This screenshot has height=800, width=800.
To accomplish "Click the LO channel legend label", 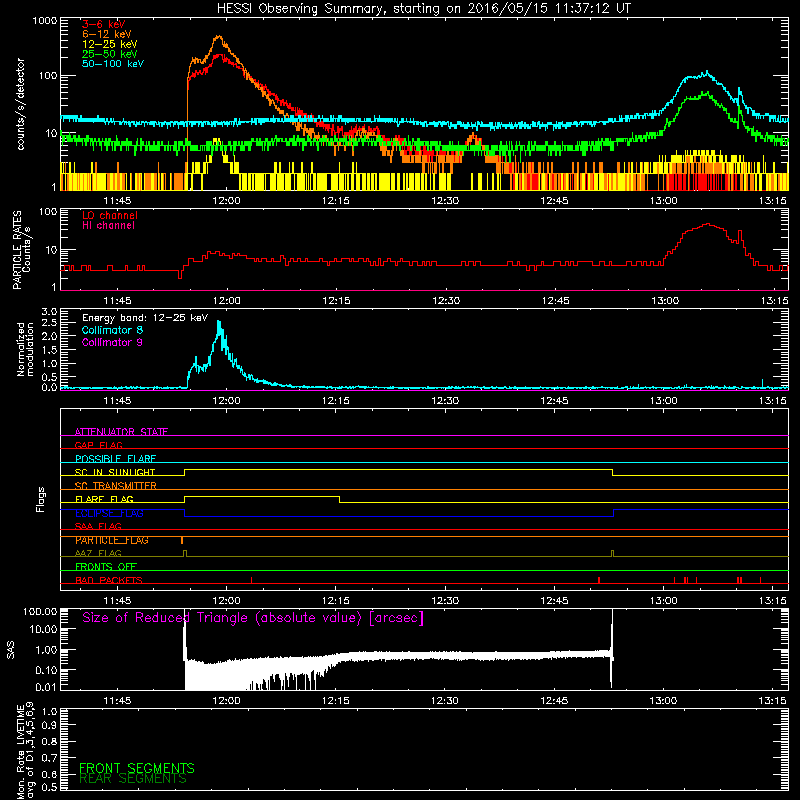I will [x=110, y=215].
